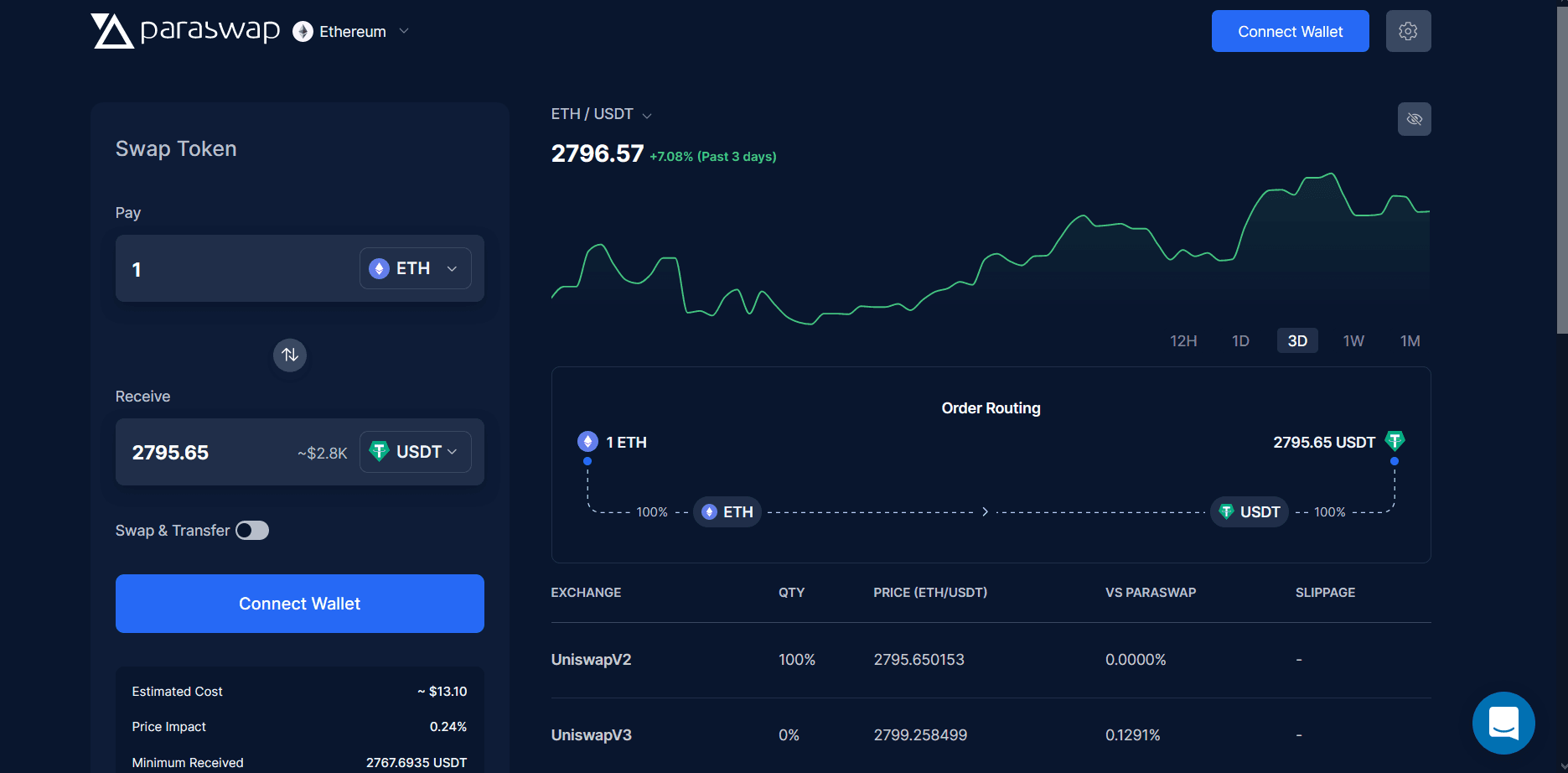The height and width of the screenshot is (773, 1568).
Task: Select the UniswapV3 exchange row
Action: 991,735
